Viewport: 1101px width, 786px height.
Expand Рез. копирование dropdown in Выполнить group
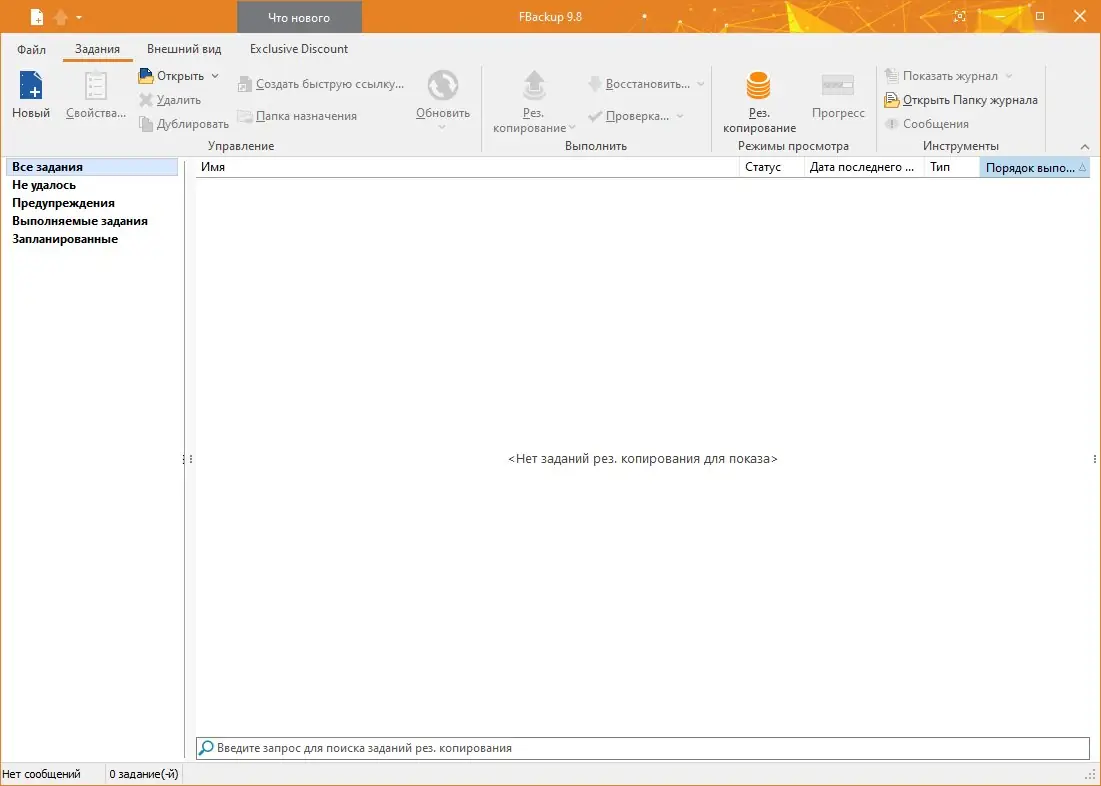tap(572, 127)
